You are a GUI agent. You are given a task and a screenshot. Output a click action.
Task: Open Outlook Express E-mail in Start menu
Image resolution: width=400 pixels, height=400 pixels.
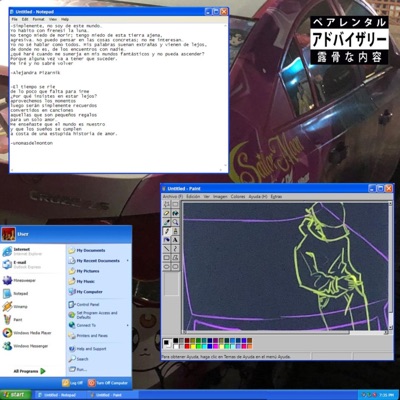click(23, 265)
